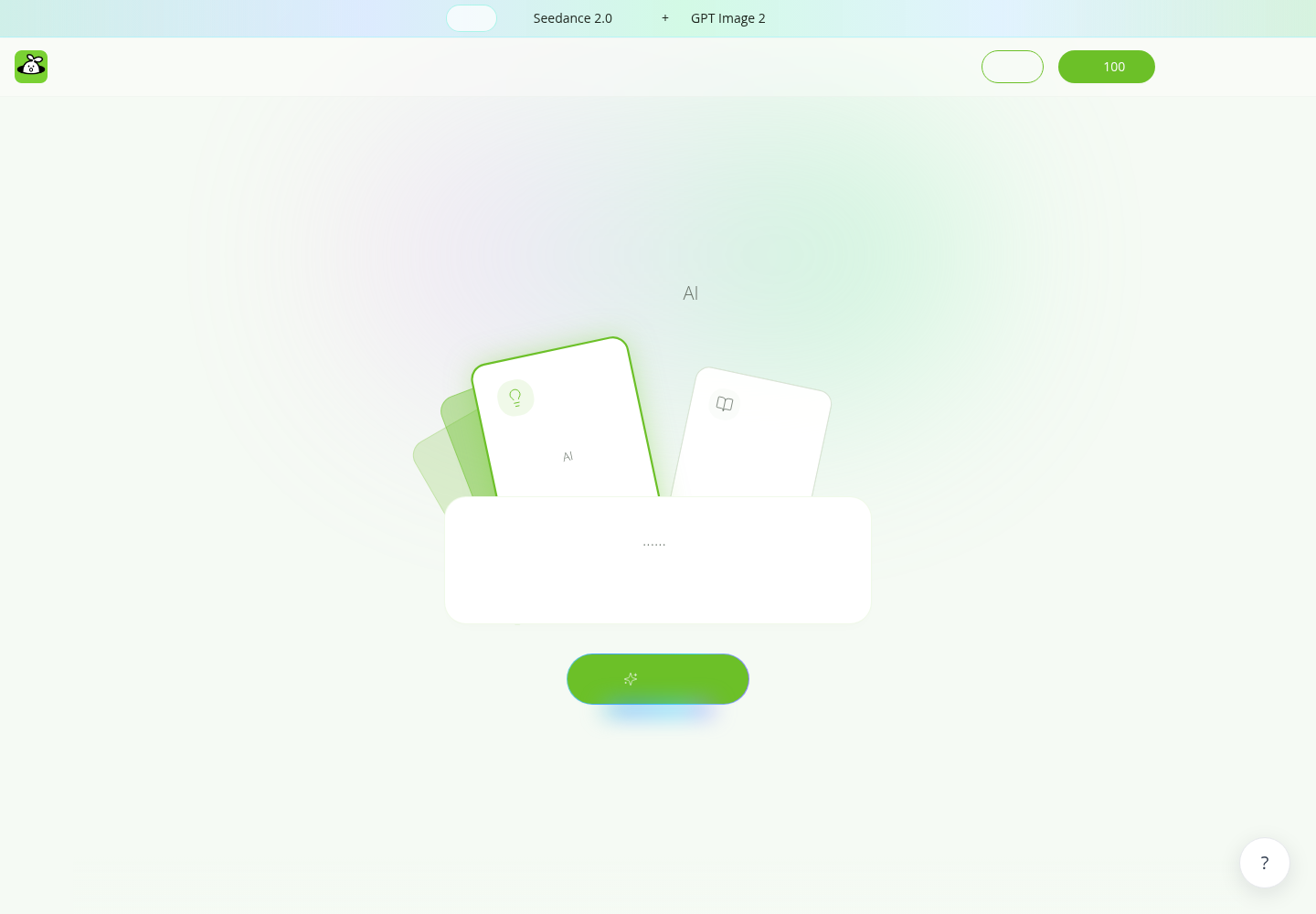Click the gradient announcement banner at the top
Screen dimensions: 1316x914
tap(658, 18)
